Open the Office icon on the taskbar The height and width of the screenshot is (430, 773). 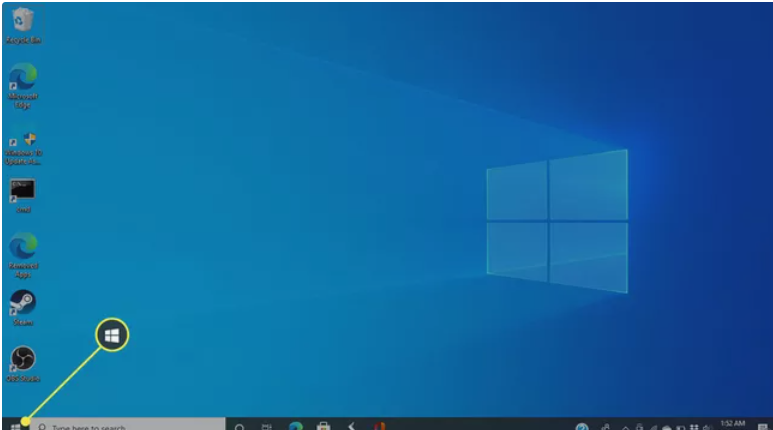pos(379,426)
